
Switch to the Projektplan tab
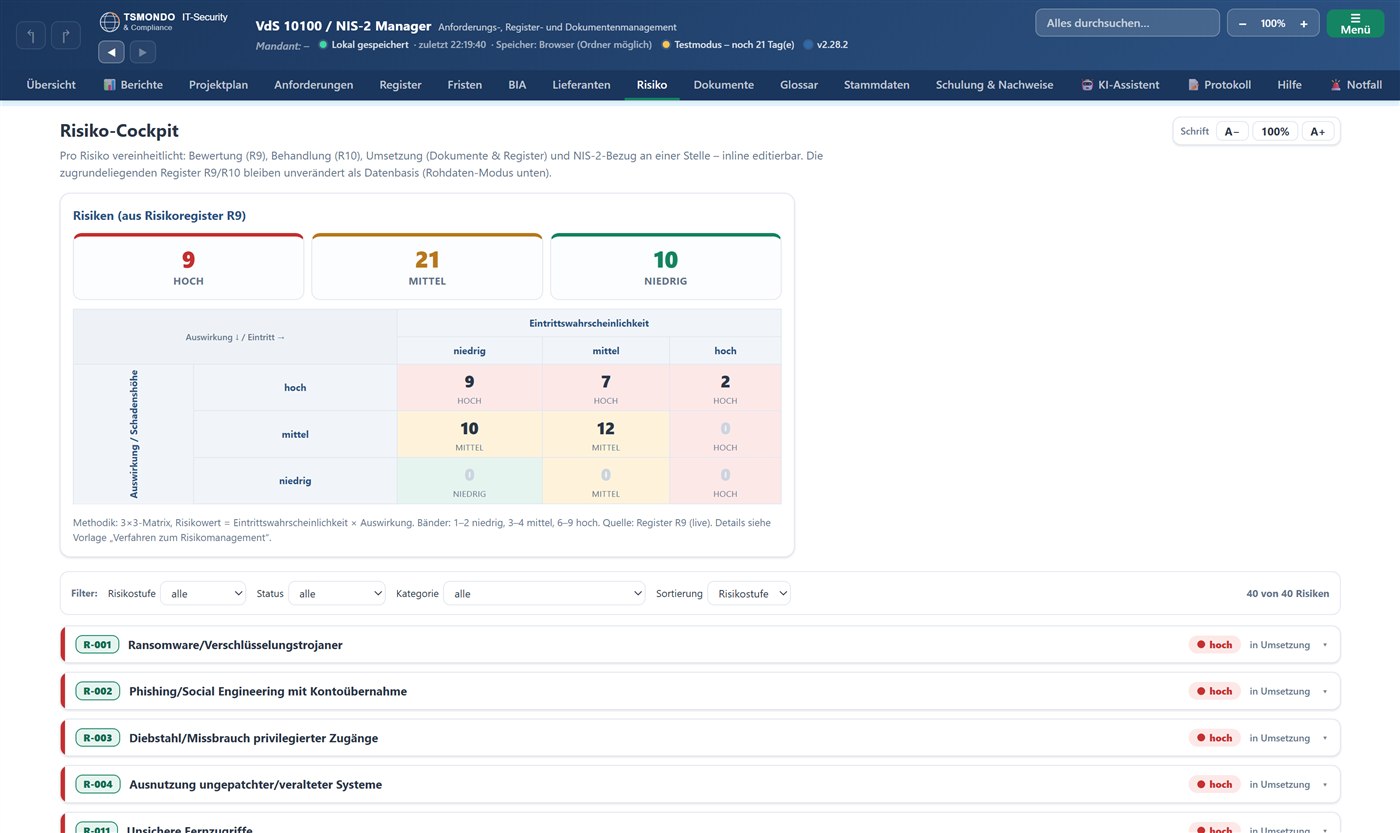click(x=218, y=85)
